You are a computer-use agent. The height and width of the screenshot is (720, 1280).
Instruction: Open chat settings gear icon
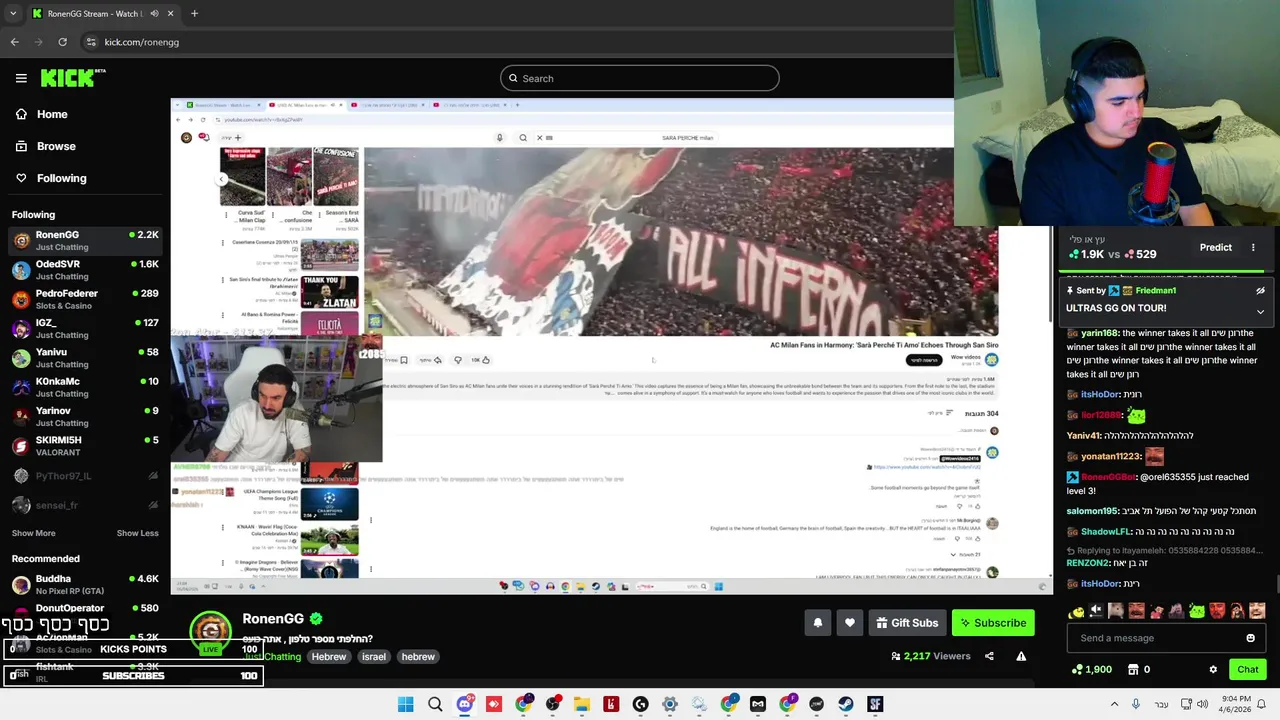coord(1213,670)
